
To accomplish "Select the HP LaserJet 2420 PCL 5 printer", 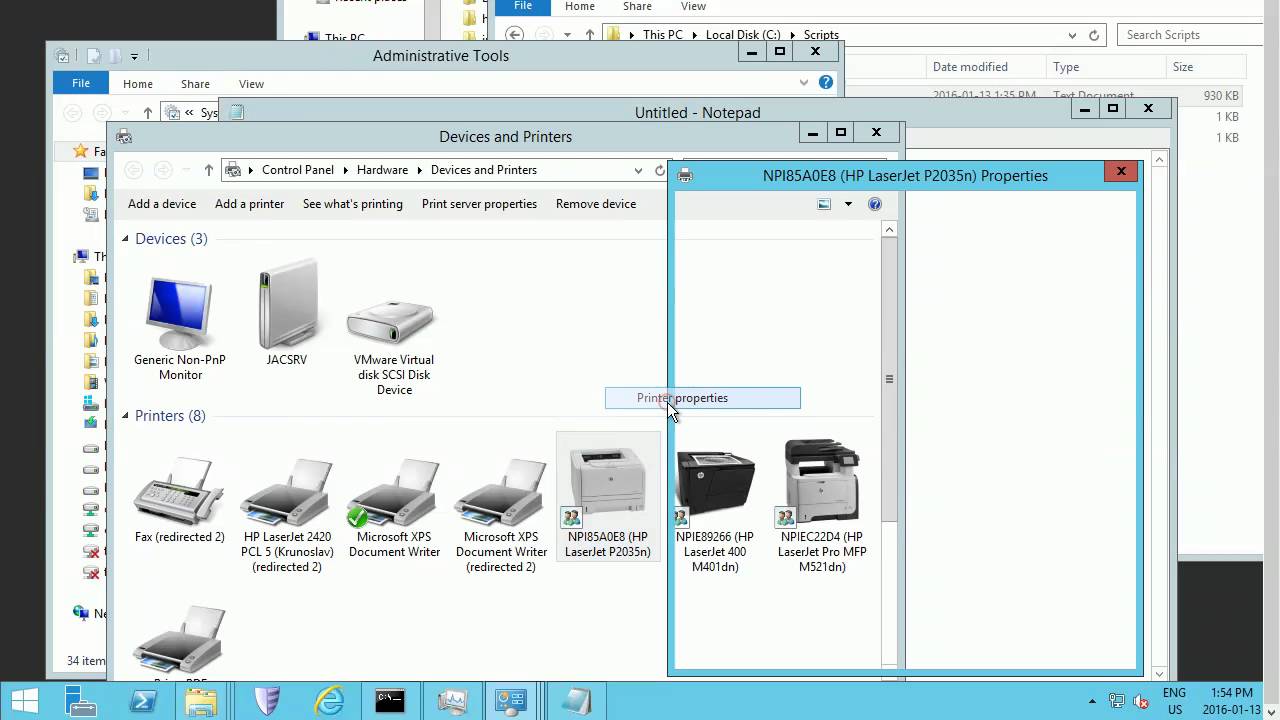I will tap(287, 515).
